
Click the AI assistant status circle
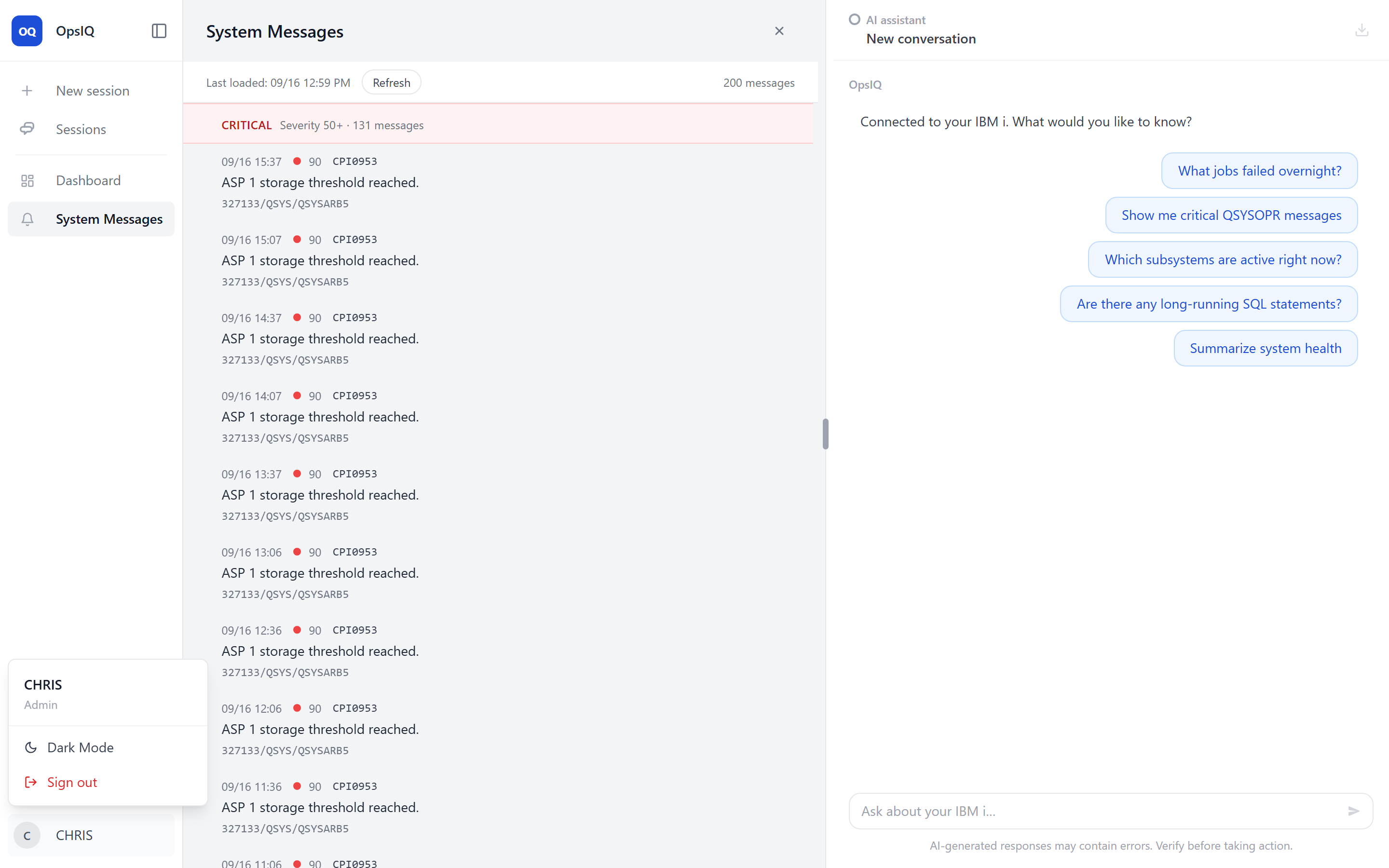click(x=854, y=19)
